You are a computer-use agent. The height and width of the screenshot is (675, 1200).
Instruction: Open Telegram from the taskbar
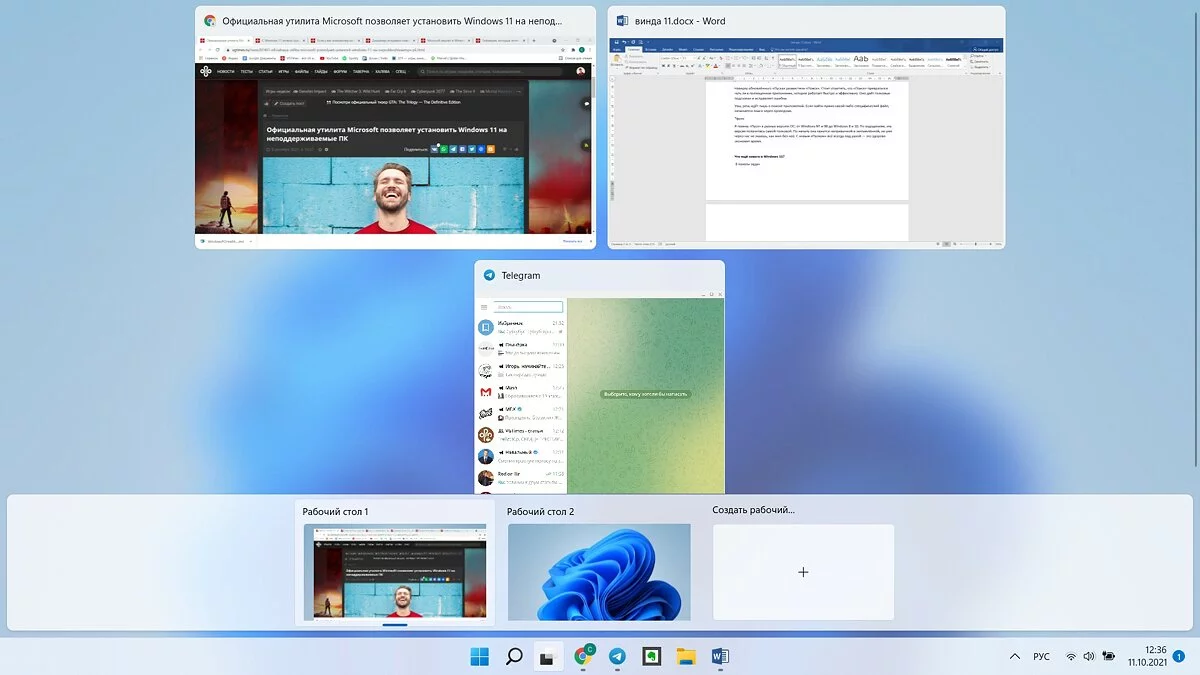(x=618, y=657)
